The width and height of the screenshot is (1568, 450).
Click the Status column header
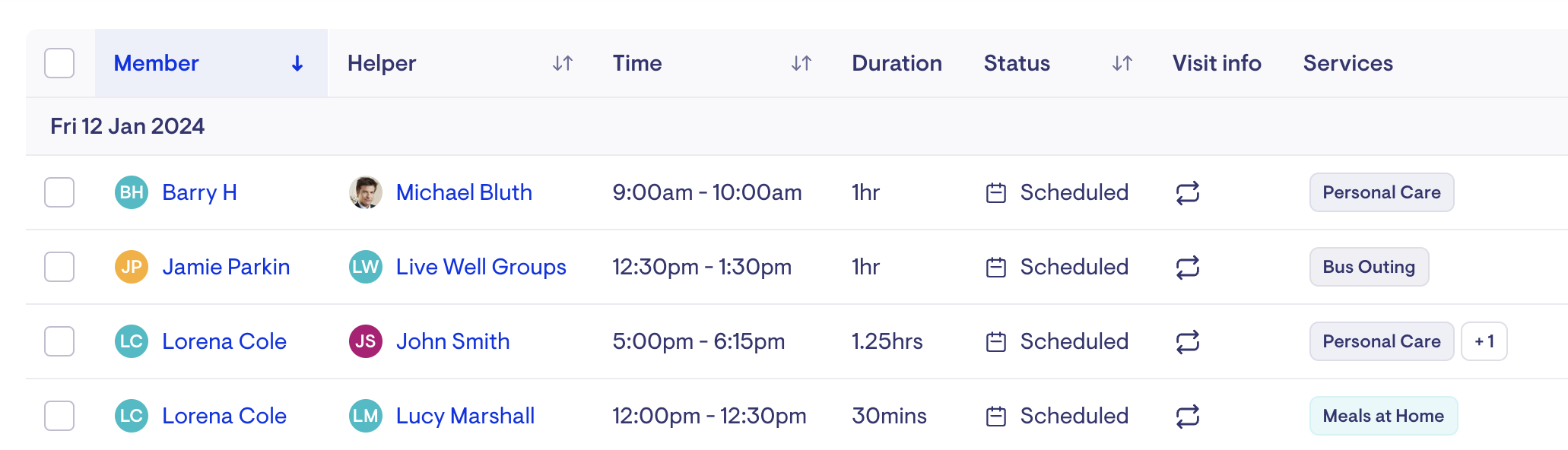pyautogui.click(x=1017, y=63)
